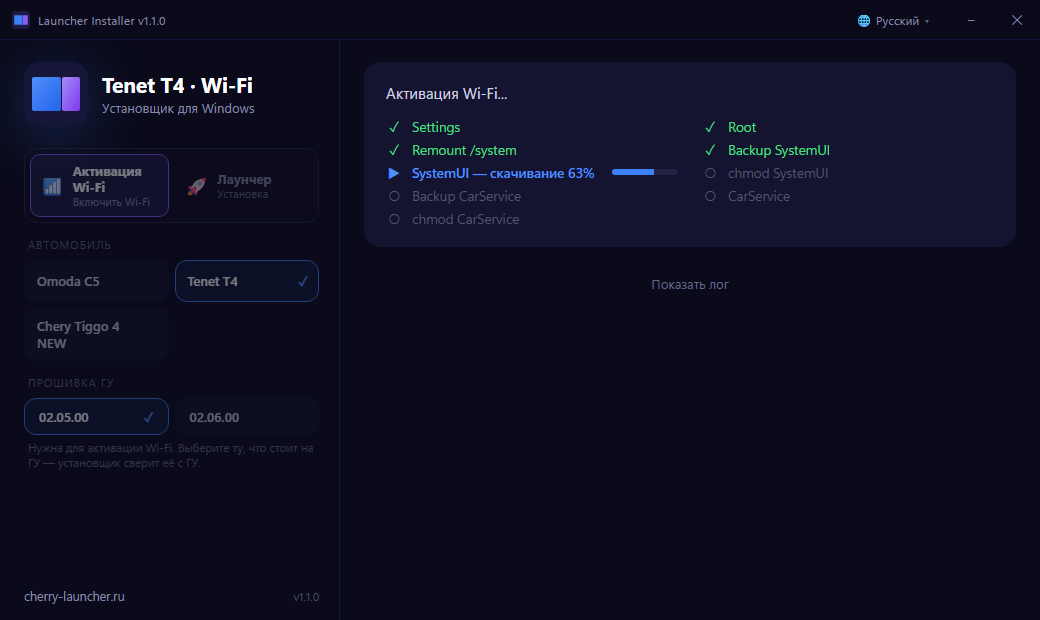Click the v1.1.0 version label in the sidebar footer
The width and height of the screenshot is (1040, 620).
(306, 597)
